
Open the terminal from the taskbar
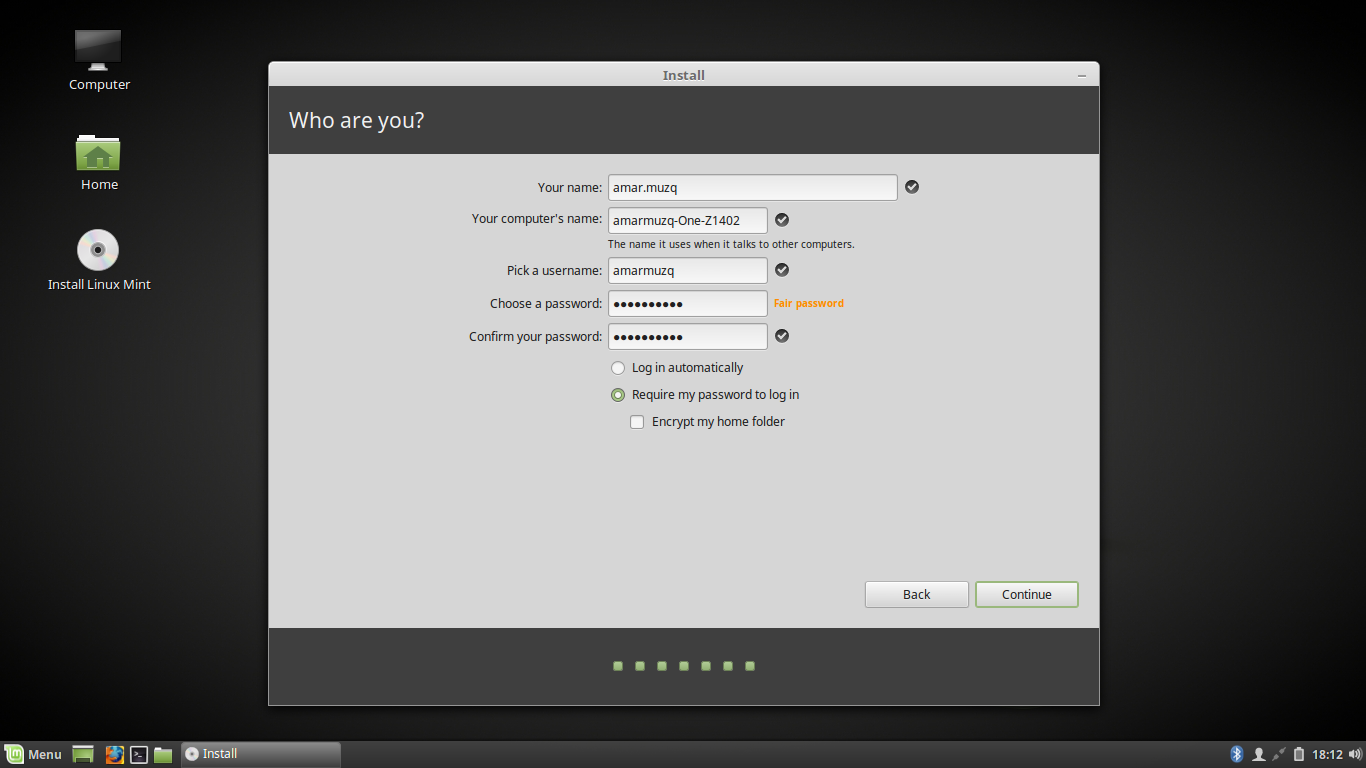click(139, 754)
